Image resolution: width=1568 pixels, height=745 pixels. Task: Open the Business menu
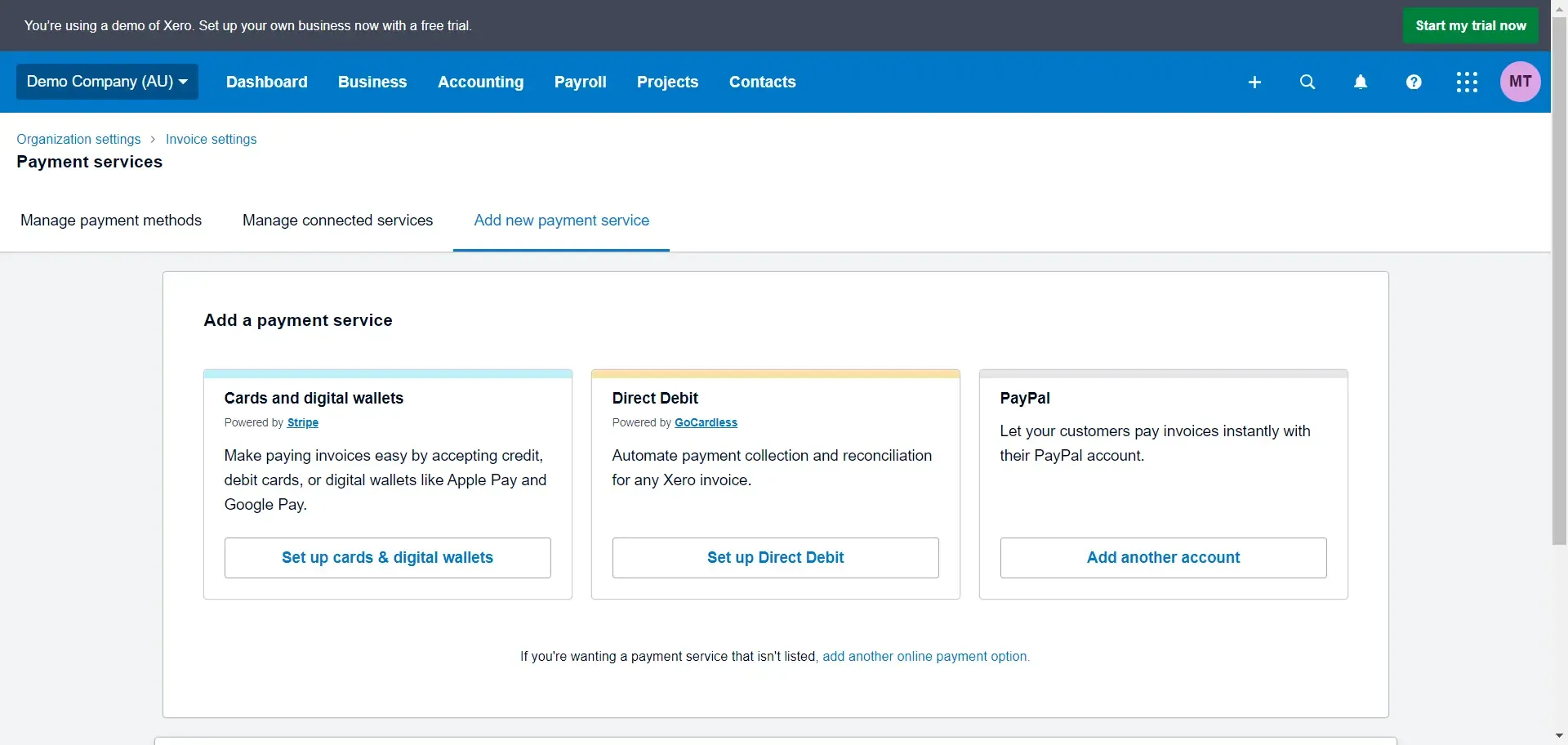pyautogui.click(x=372, y=82)
